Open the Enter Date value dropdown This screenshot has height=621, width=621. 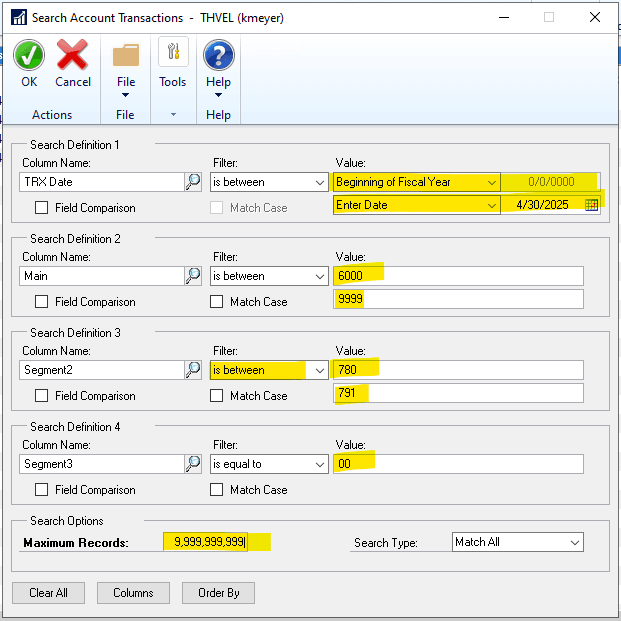[x=417, y=205]
